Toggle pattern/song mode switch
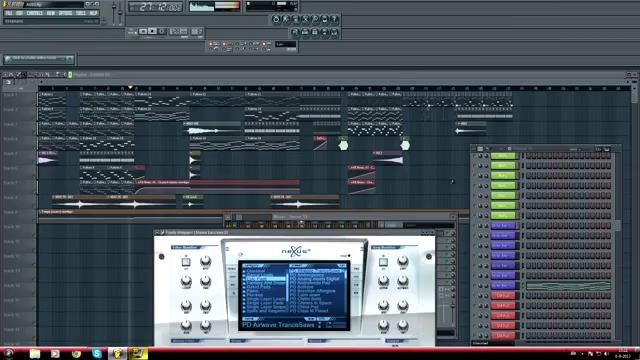Image resolution: width=640 pixels, height=360 pixels. [132, 31]
